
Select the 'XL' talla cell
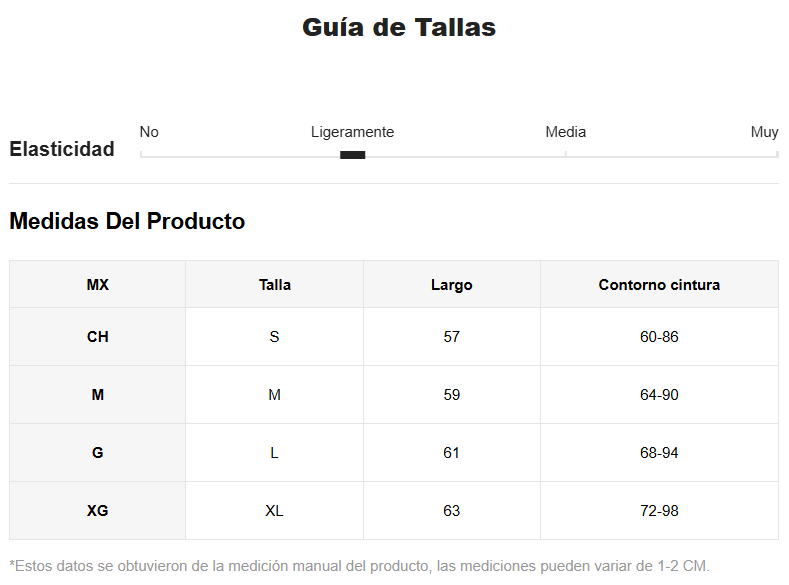coord(274,511)
